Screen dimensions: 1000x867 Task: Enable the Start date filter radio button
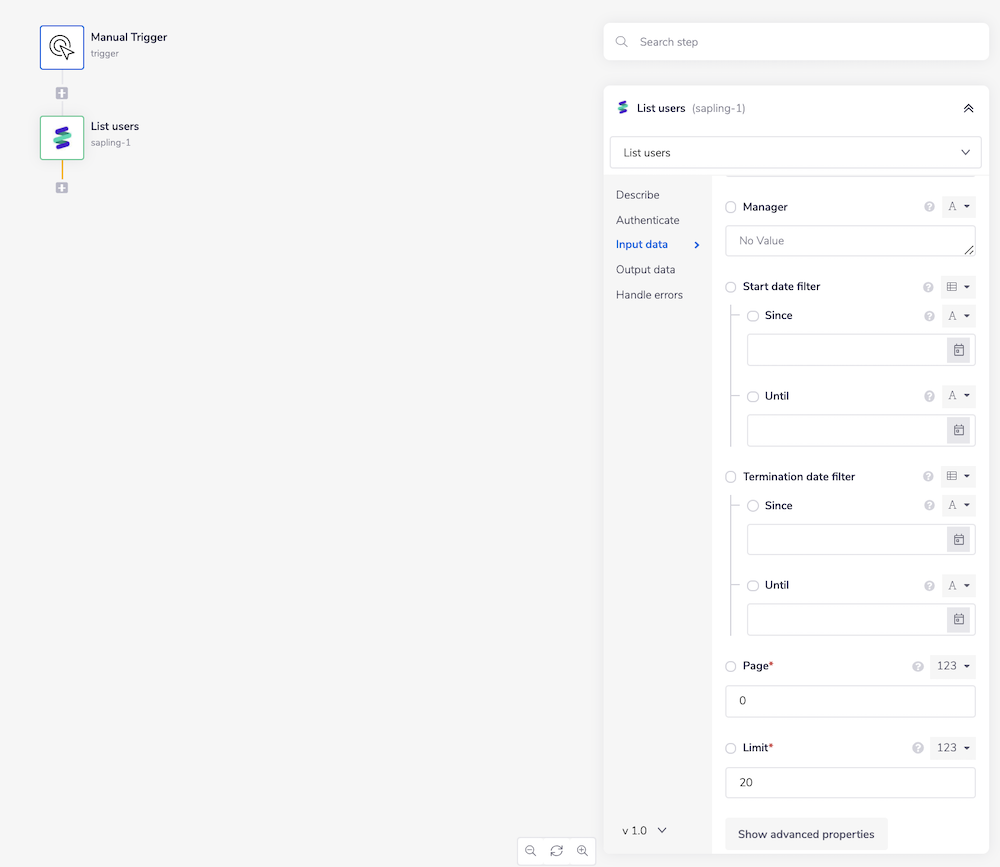[x=731, y=287]
